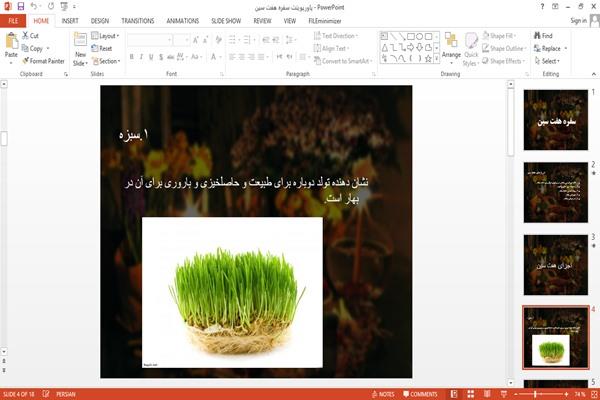Select the line shape in shapes gallery
Screen dimensions: 600x400
[393, 37]
